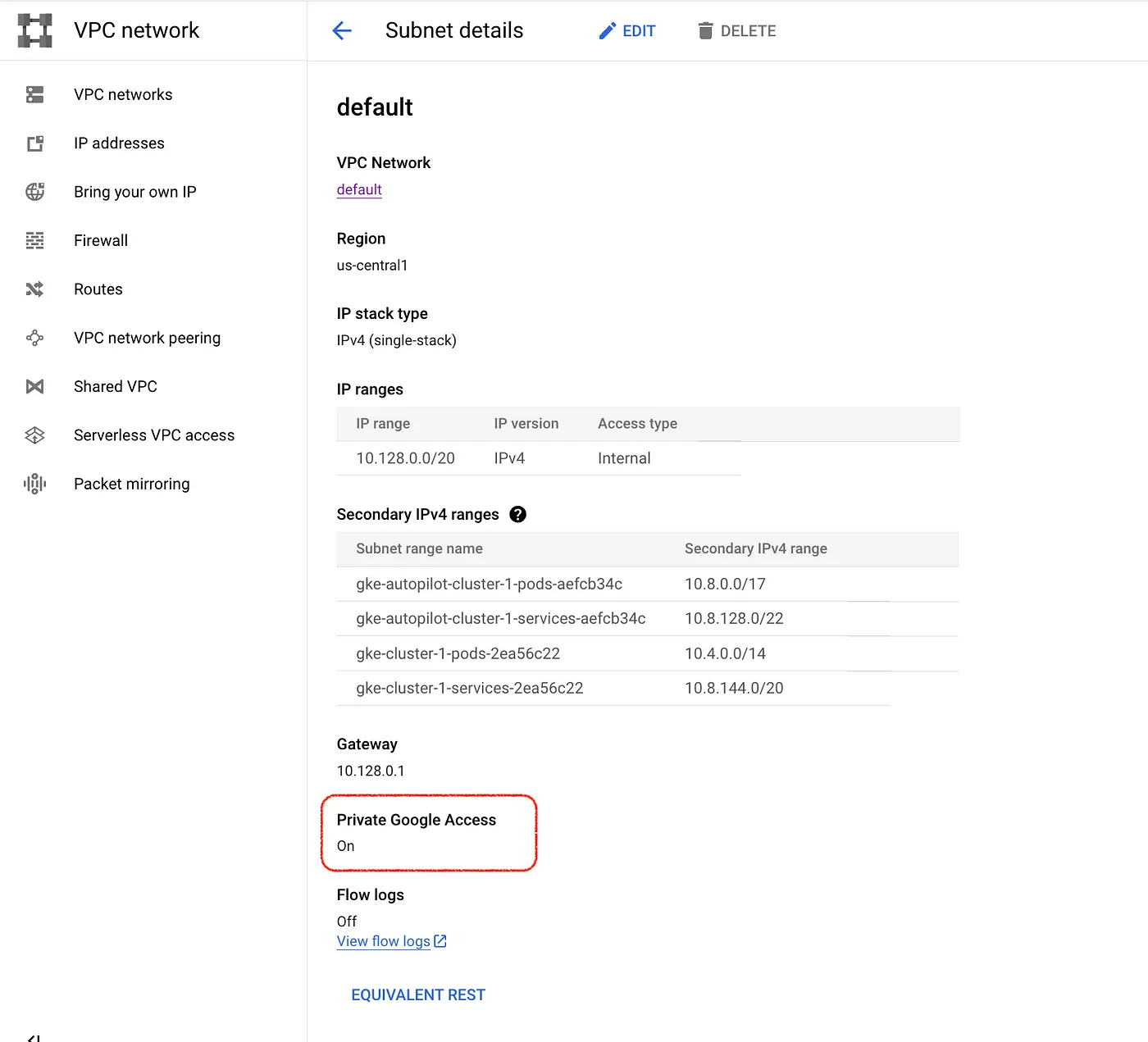Click the VPC network sidebar title

pyautogui.click(x=136, y=30)
